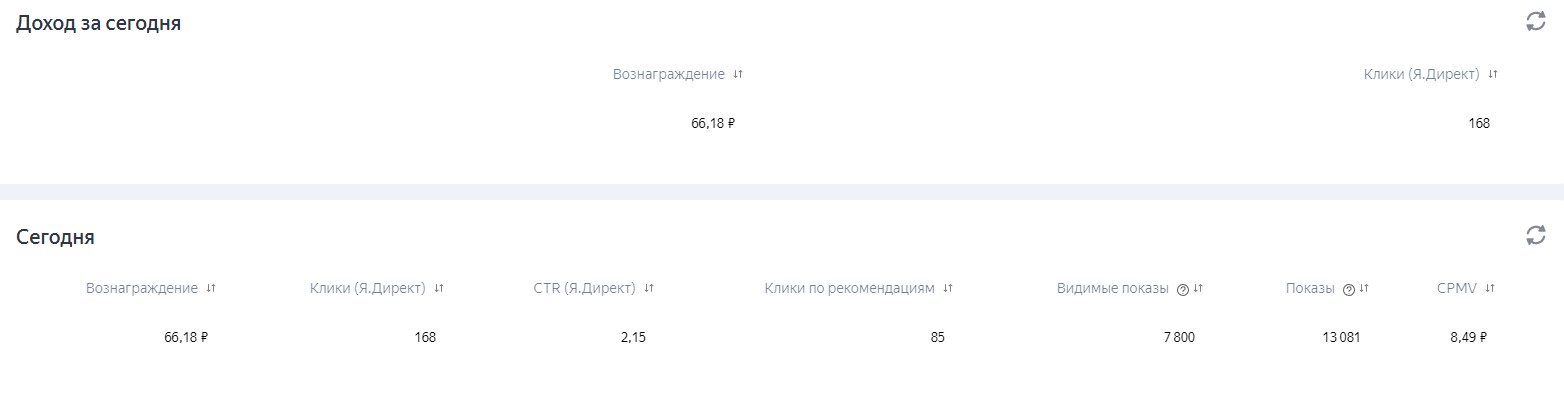Viewport: 1564px width, 395px height.
Task: Click sort arrows beside Клики (Я.Директ) in Сегодня widget
Action: [439, 288]
